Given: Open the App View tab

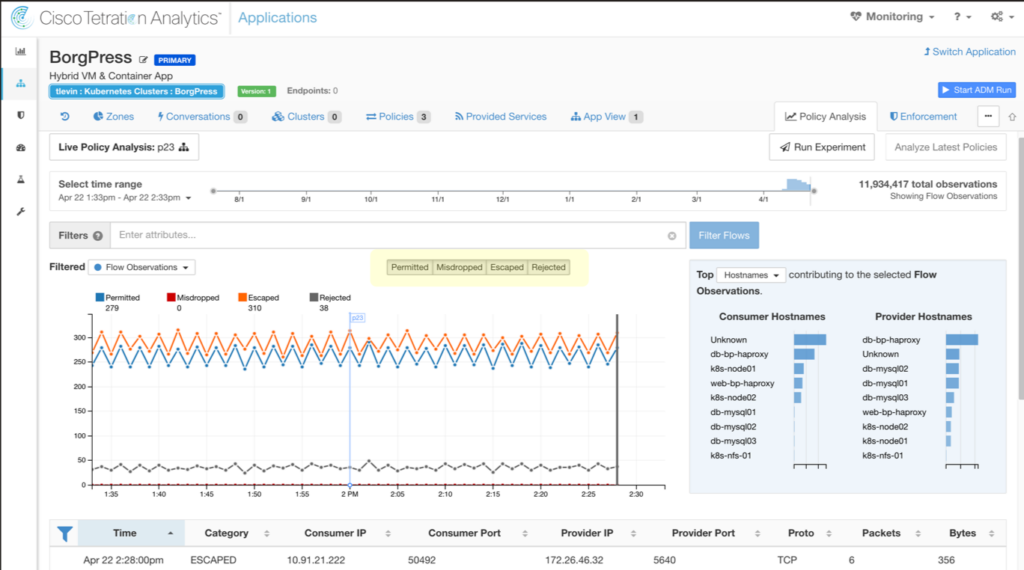Looking at the screenshot, I should tap(607, 116).
